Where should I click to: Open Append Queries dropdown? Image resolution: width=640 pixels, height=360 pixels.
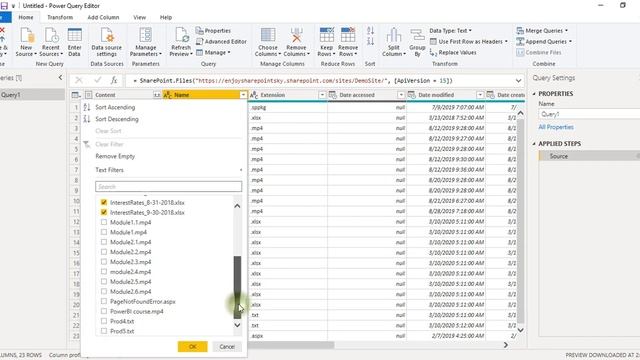click(544, 42)
